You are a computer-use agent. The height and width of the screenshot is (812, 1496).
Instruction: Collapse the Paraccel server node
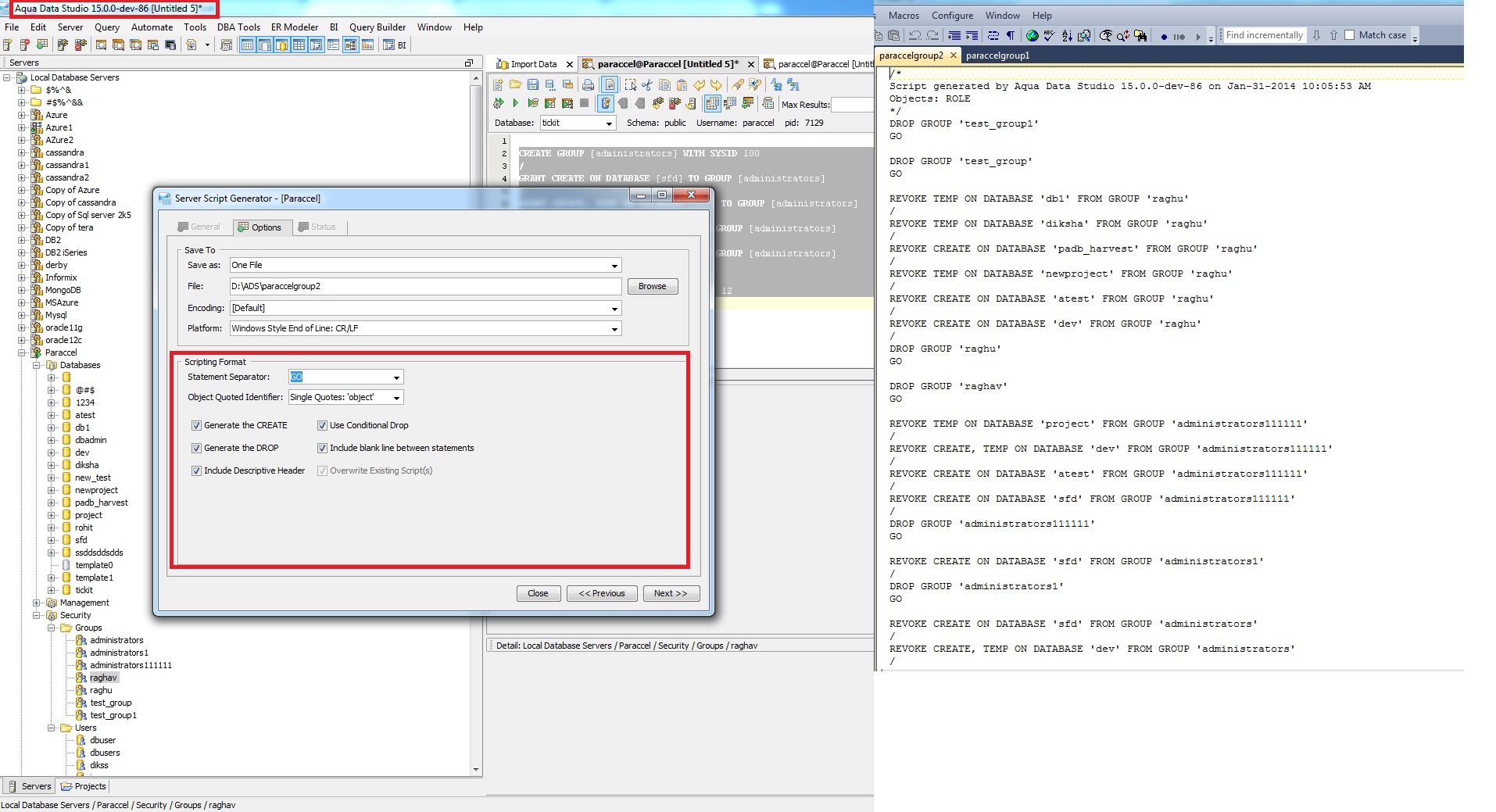tap(22, 353)
